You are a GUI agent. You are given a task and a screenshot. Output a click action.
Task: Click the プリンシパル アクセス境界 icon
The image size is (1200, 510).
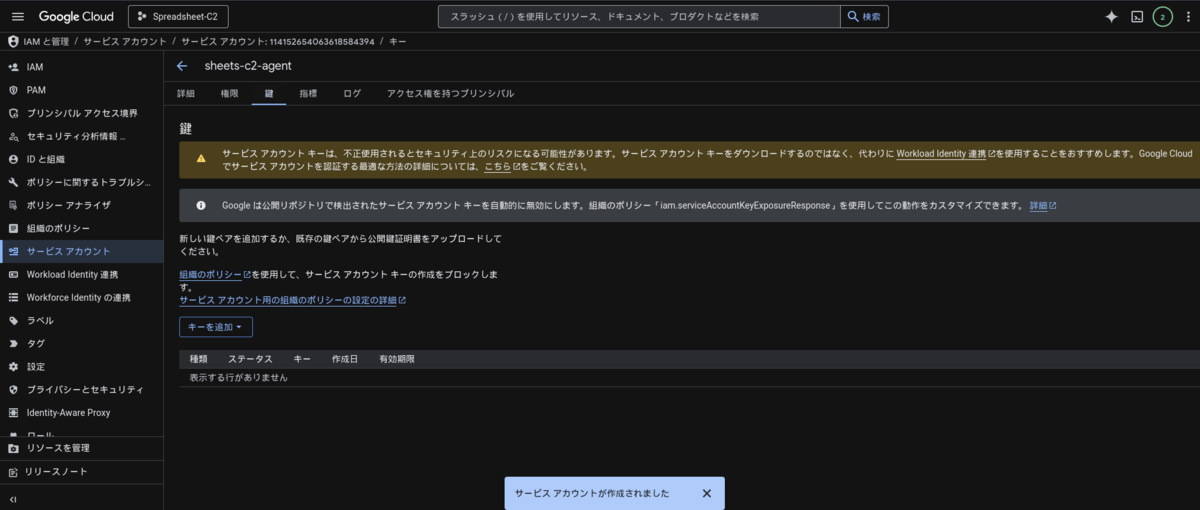(x=13, y=113)
